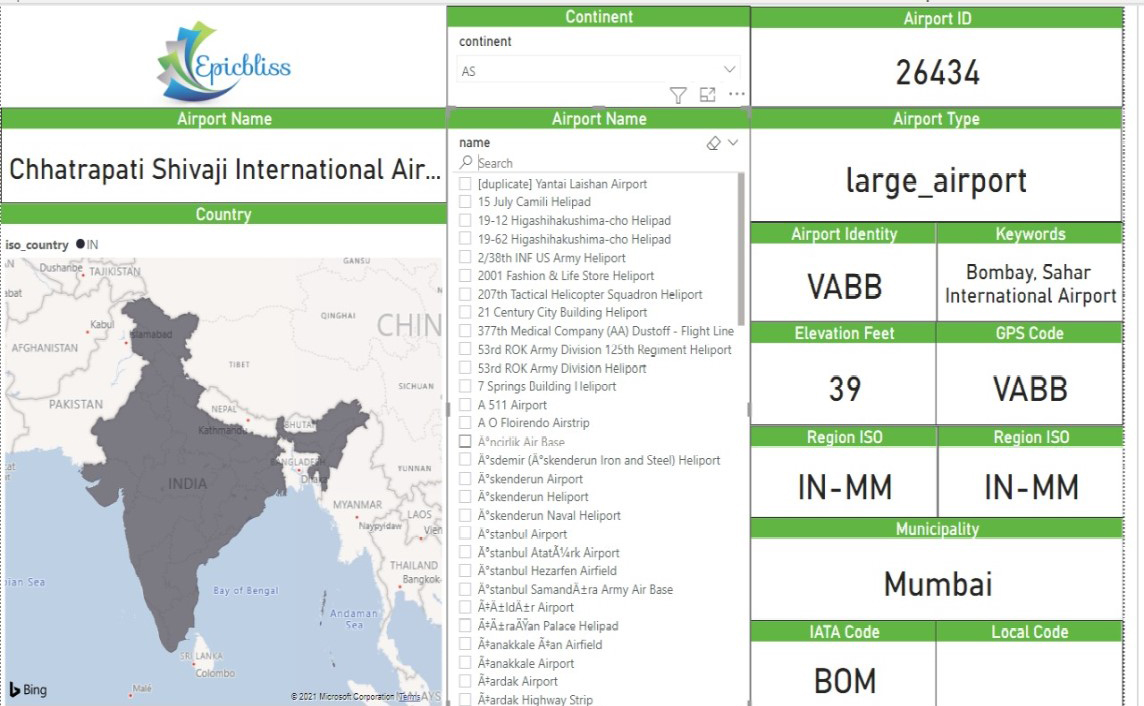Clear selections with the eraser icon
The image size is (1144, 706).
pos(713,143)
